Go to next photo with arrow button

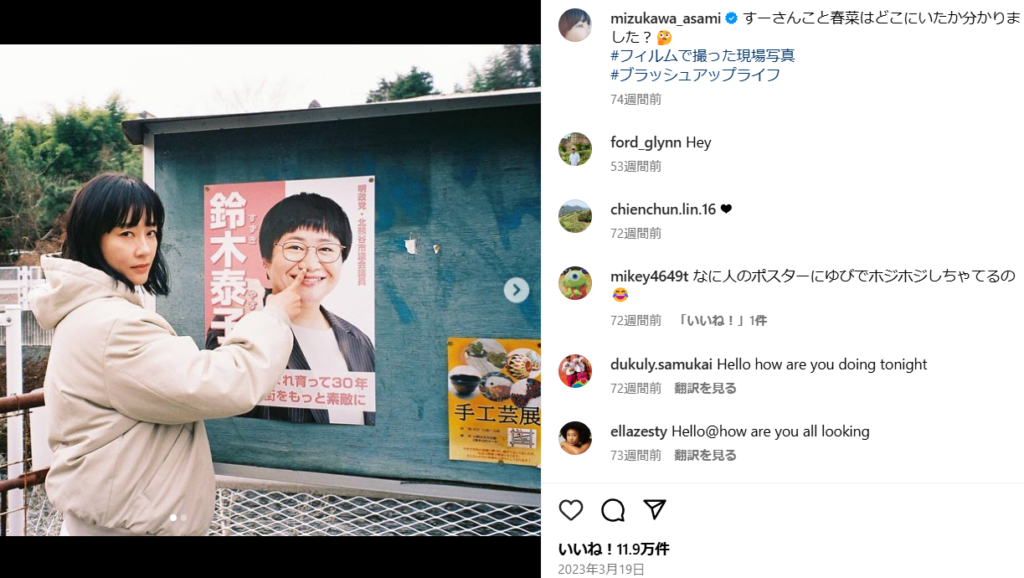point(516,290)
